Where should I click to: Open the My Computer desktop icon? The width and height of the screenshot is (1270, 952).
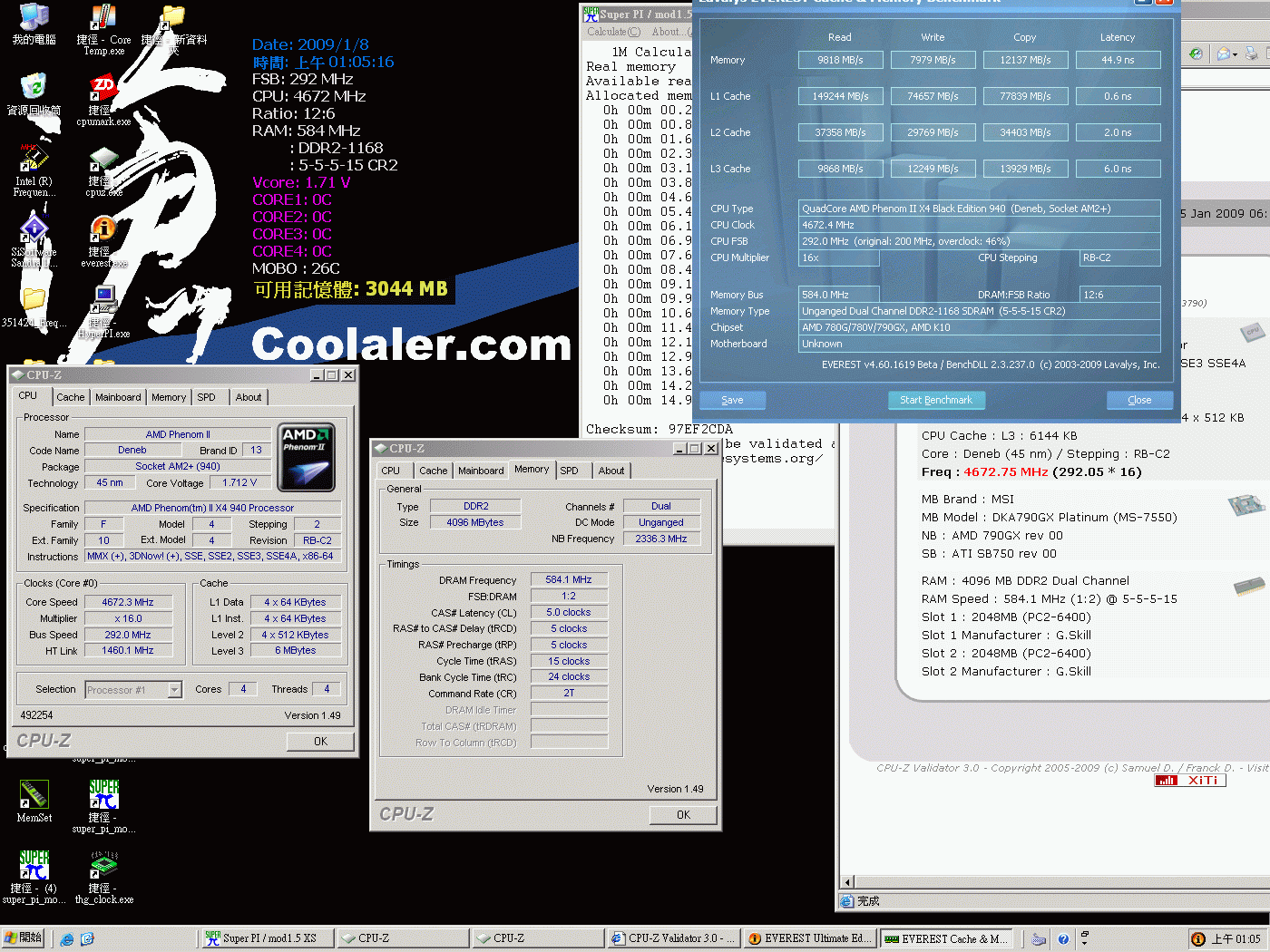tap(34, 24)
